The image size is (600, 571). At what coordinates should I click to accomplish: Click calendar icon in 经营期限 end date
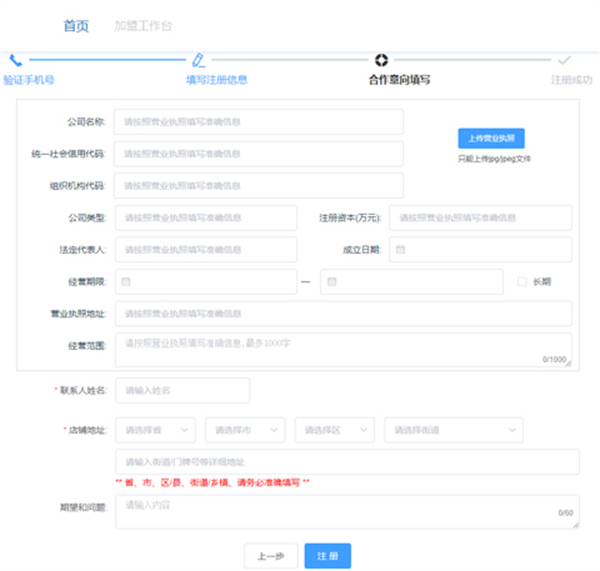[x=332, y=282]
